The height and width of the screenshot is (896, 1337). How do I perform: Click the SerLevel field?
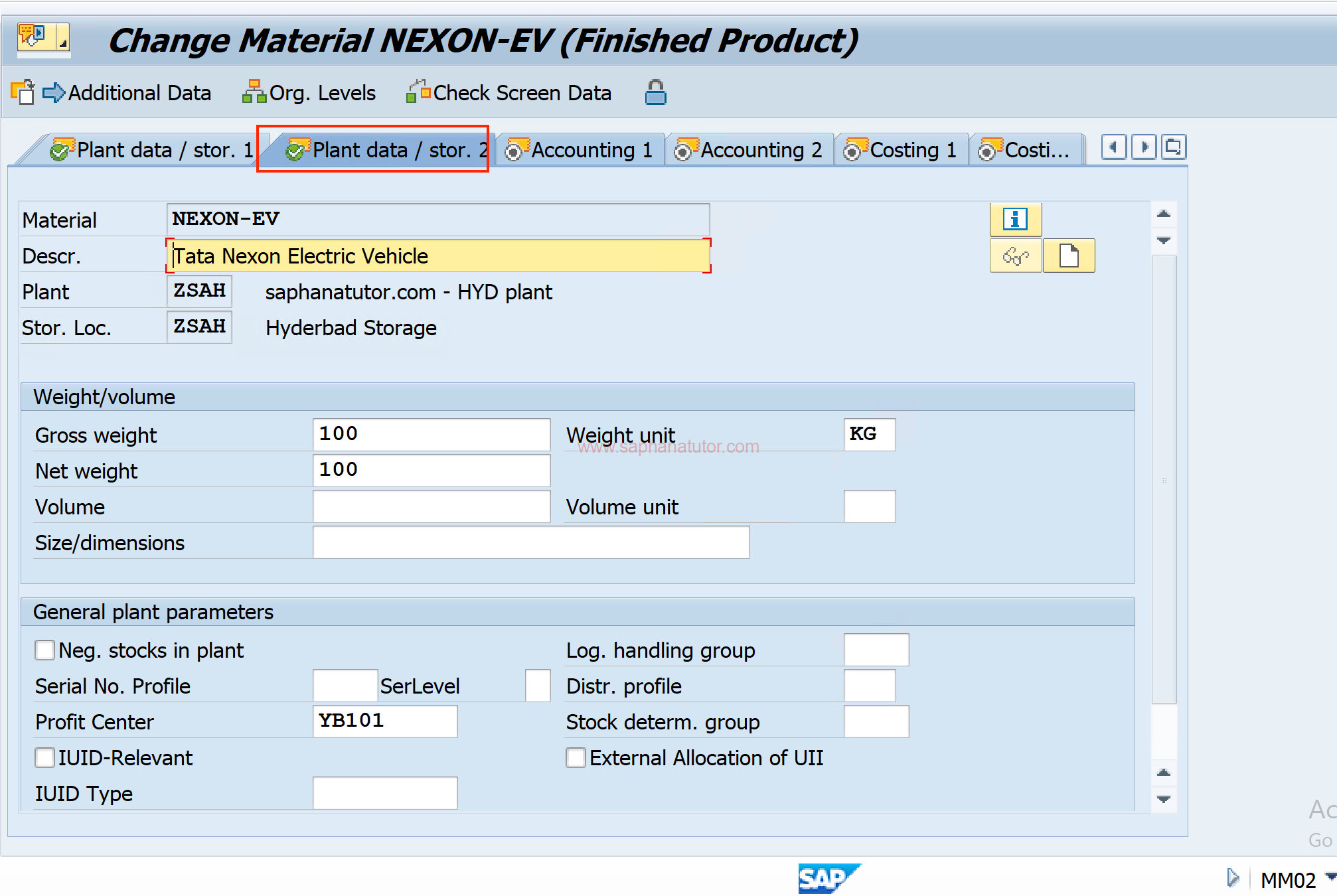point(538,685)
